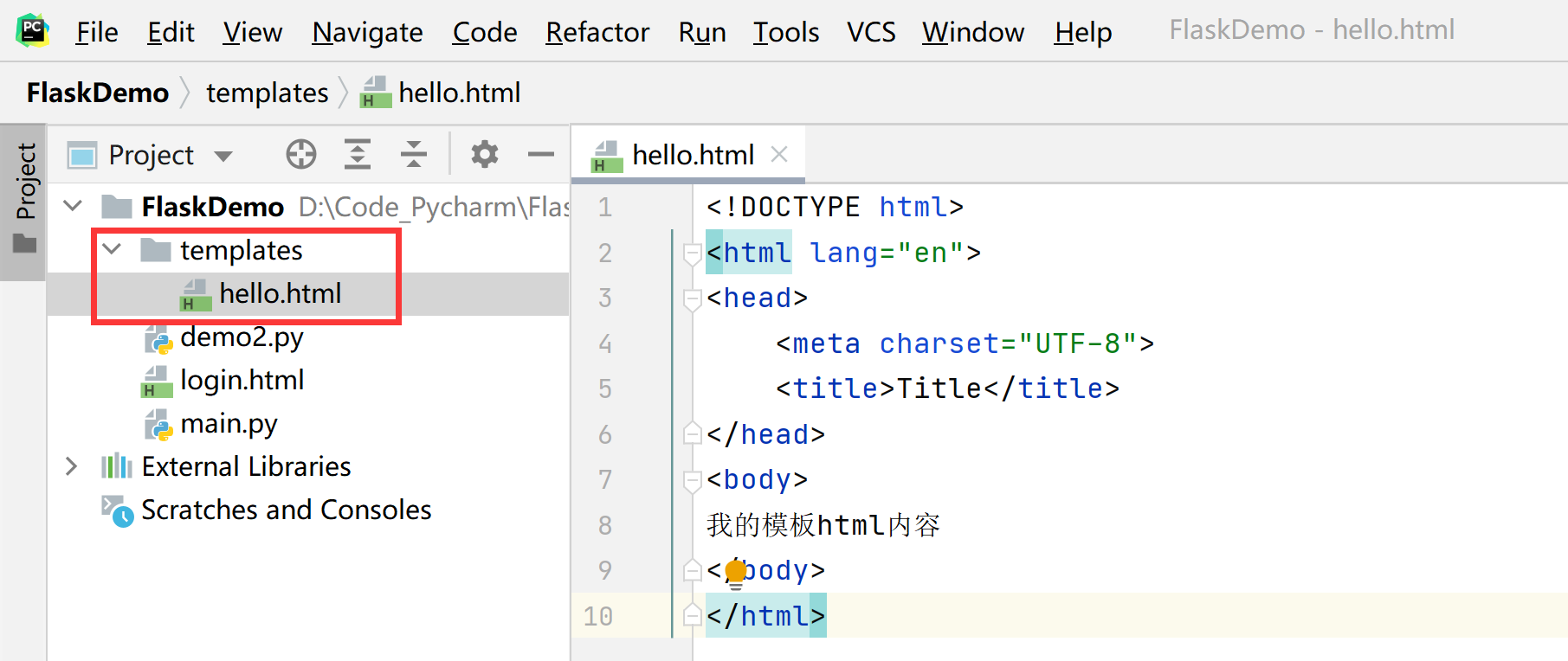The width and height of the screenshot is (1568, 661).
Task: Select Scratches and Consoles item
Action: click(x=286, y=510)
